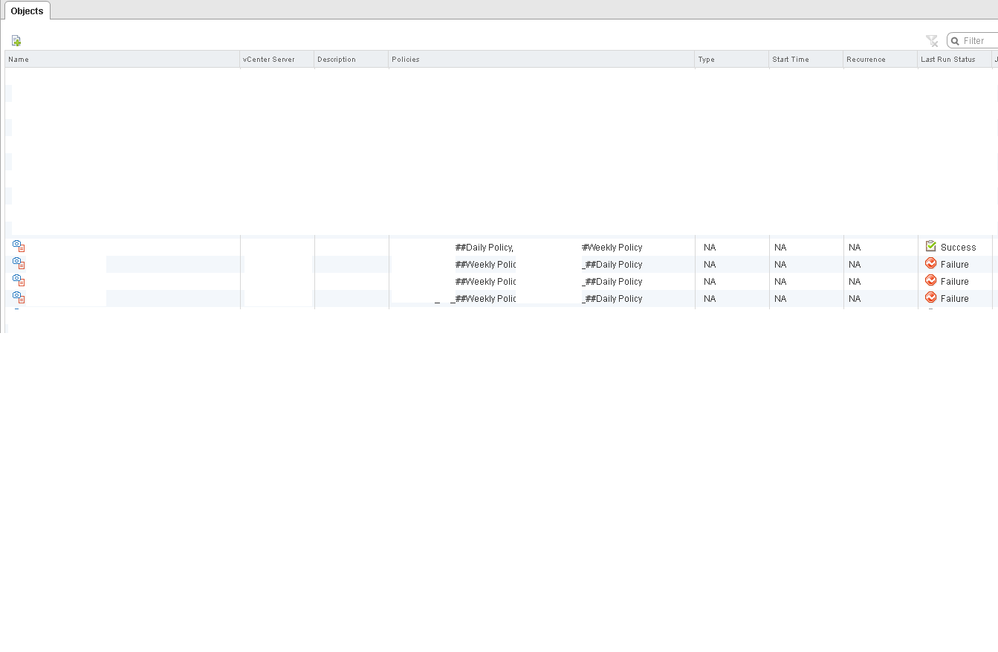Sort by the vCenter Server column header
Screen dimensions: 998x652
click(x=269, y=60)
